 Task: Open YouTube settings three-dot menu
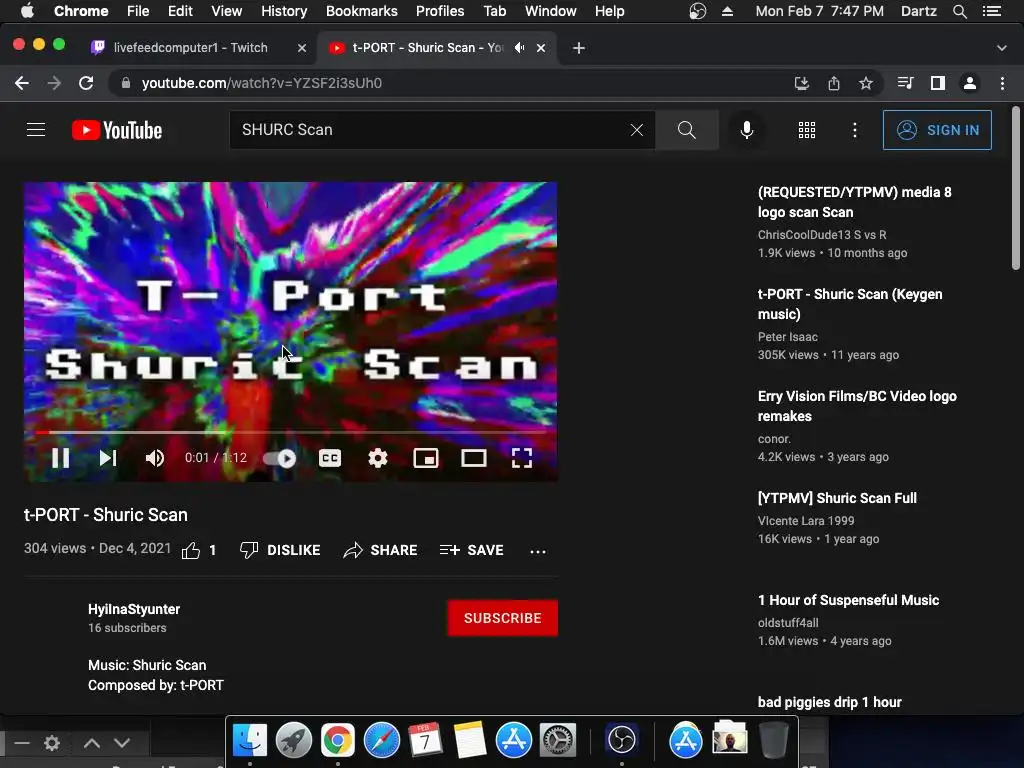pos(855,130)
